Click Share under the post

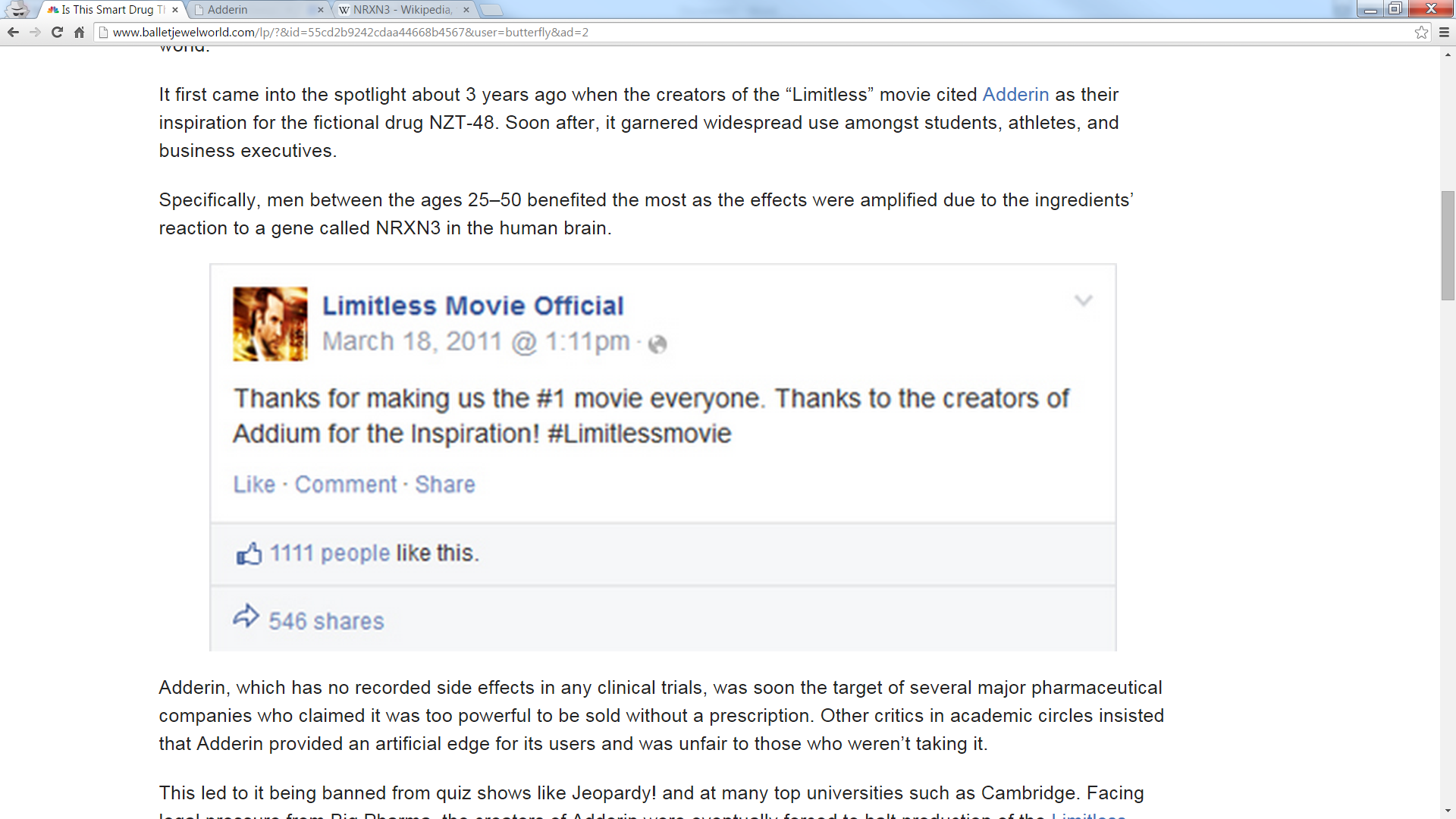(x=445, y=485)
